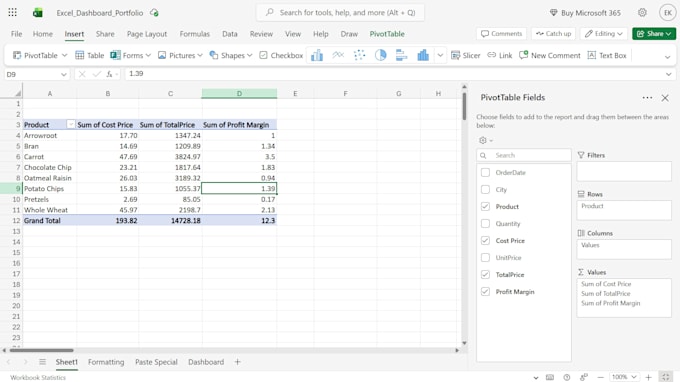Image resolution: width=680 pixels, height=382 pixels.
Task: Switch to the Data tab
Action: 229,34
